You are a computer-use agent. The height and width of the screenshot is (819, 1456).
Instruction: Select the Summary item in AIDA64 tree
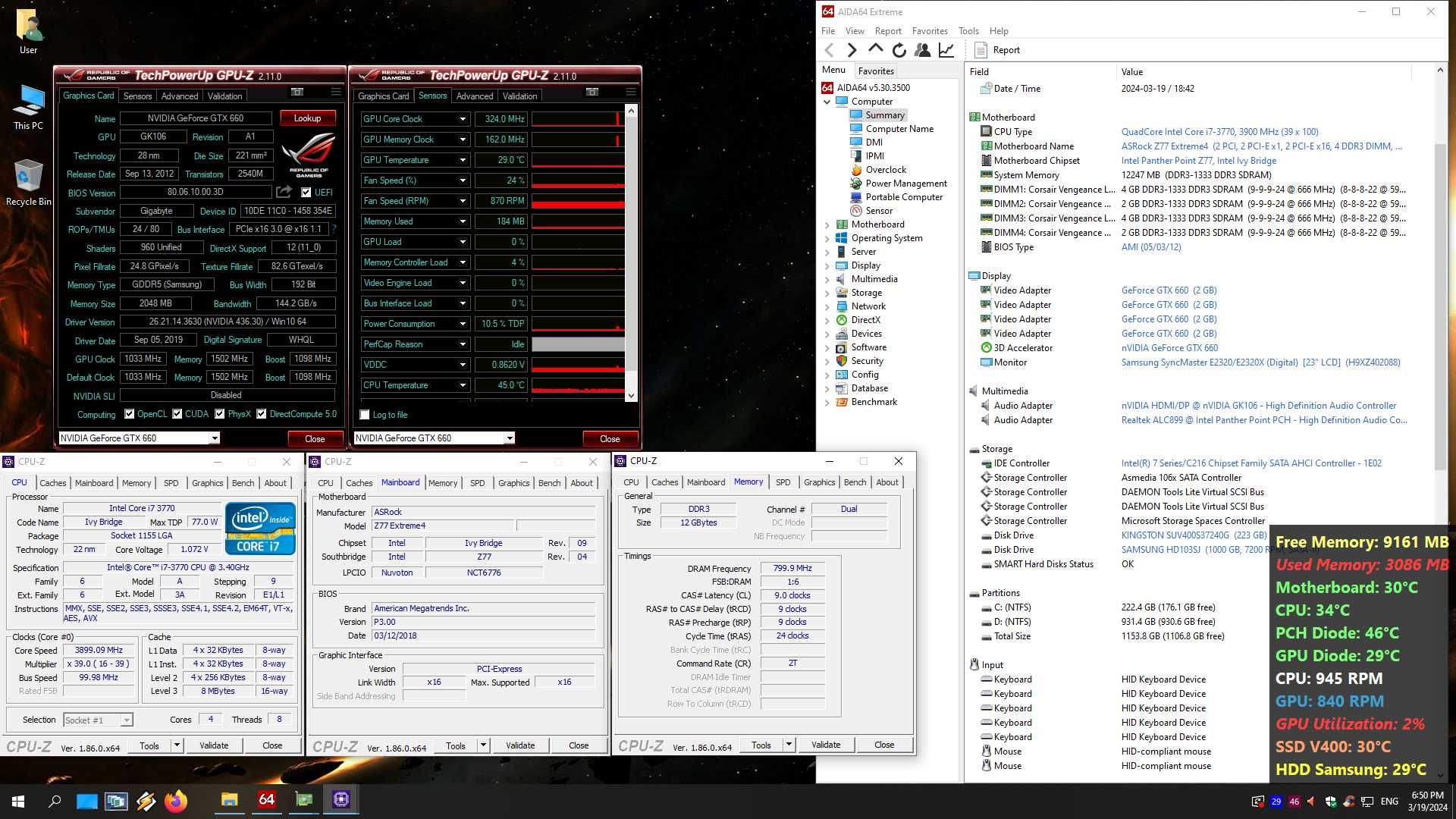point(884,115)
